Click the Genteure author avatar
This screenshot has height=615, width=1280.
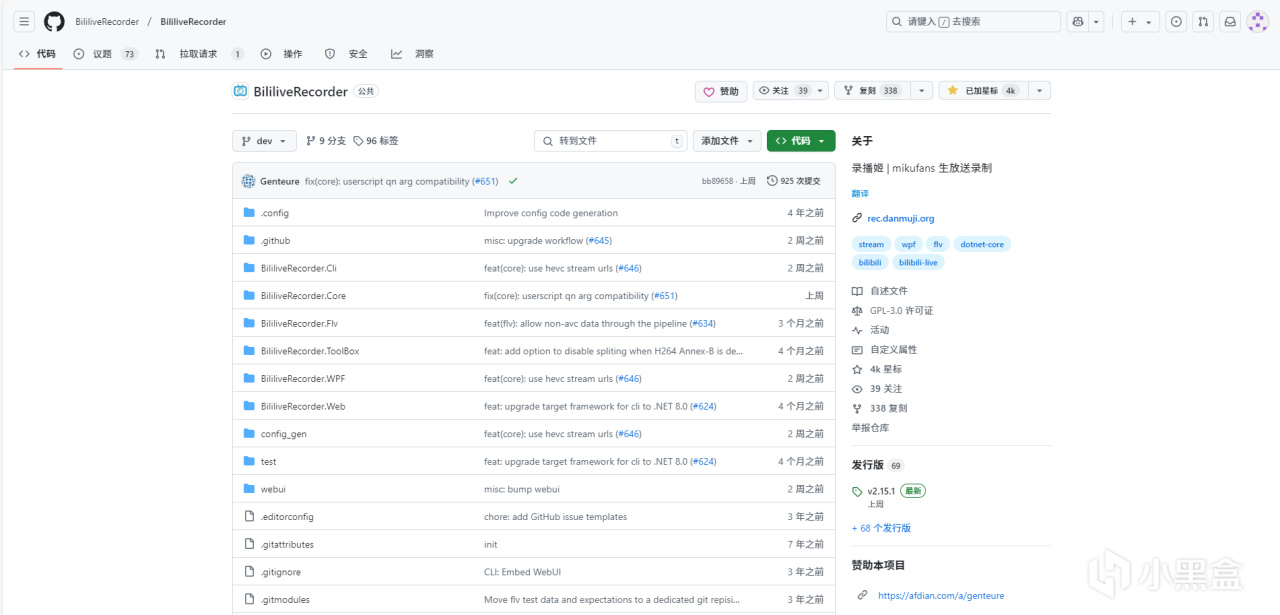coord(248,181)
